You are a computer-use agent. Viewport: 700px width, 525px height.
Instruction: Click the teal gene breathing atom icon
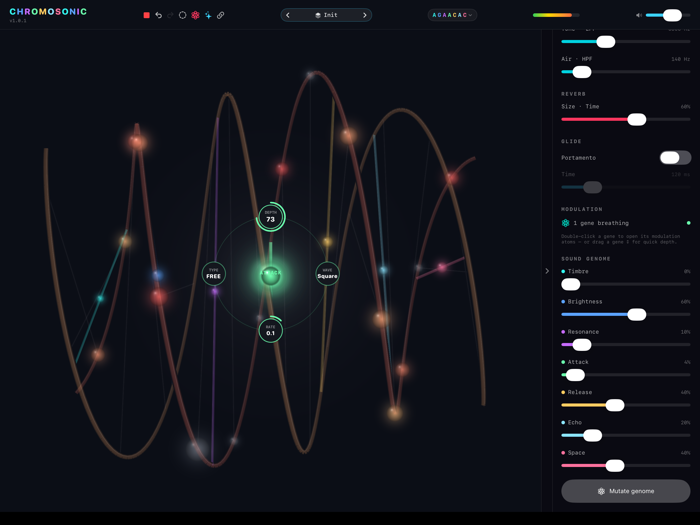tap(566, 223)
